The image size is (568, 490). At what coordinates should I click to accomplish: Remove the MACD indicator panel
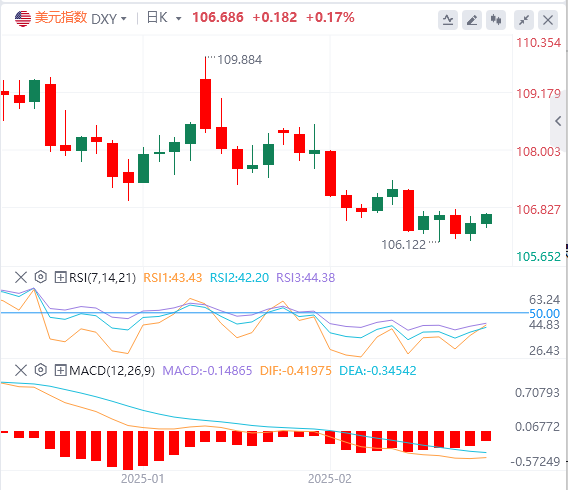21,370
